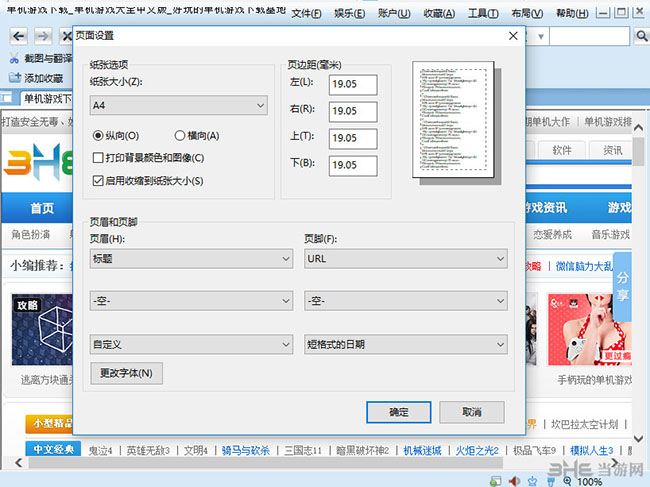650x487 pixels.
Task: Open the 页眉 标题 dropdown
Action: [191, 259]
